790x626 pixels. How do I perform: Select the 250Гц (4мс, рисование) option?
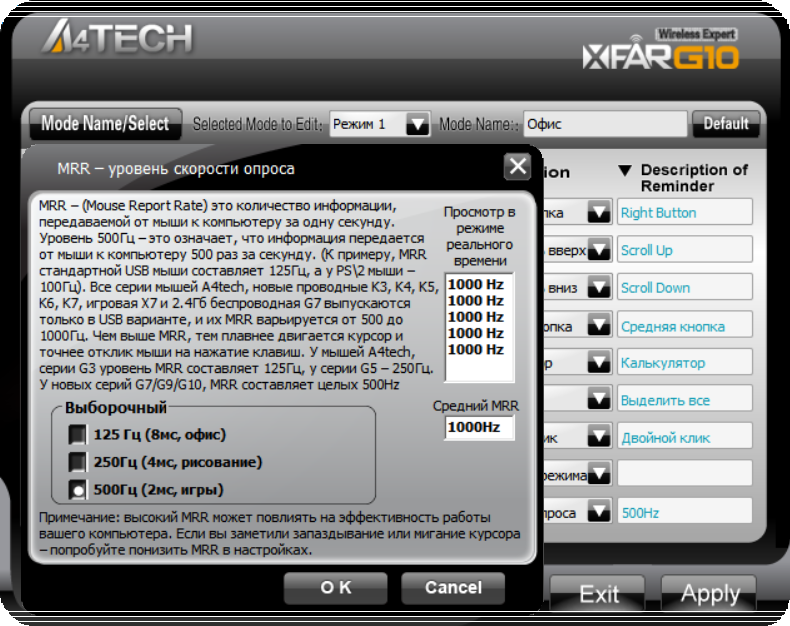(x=77, y=462)
